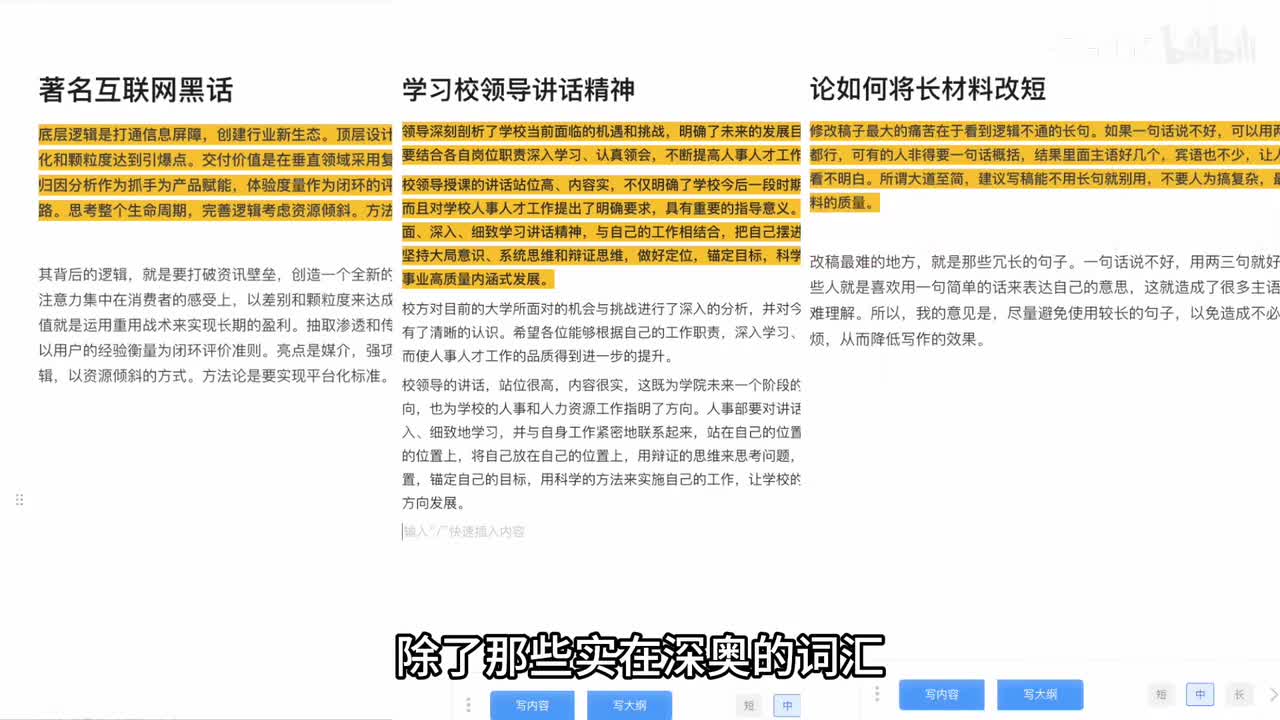Click the highlighted 底层逻辑 paragraph in the left document
Viewport: 1280px width, 720px height.
click(x=215, y=172)
